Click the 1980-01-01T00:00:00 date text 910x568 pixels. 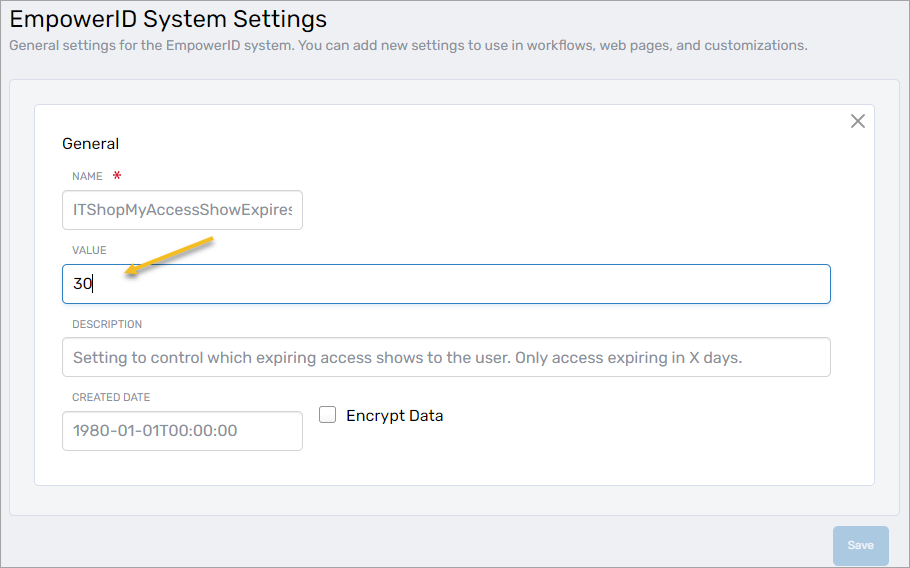pos(155,431)
